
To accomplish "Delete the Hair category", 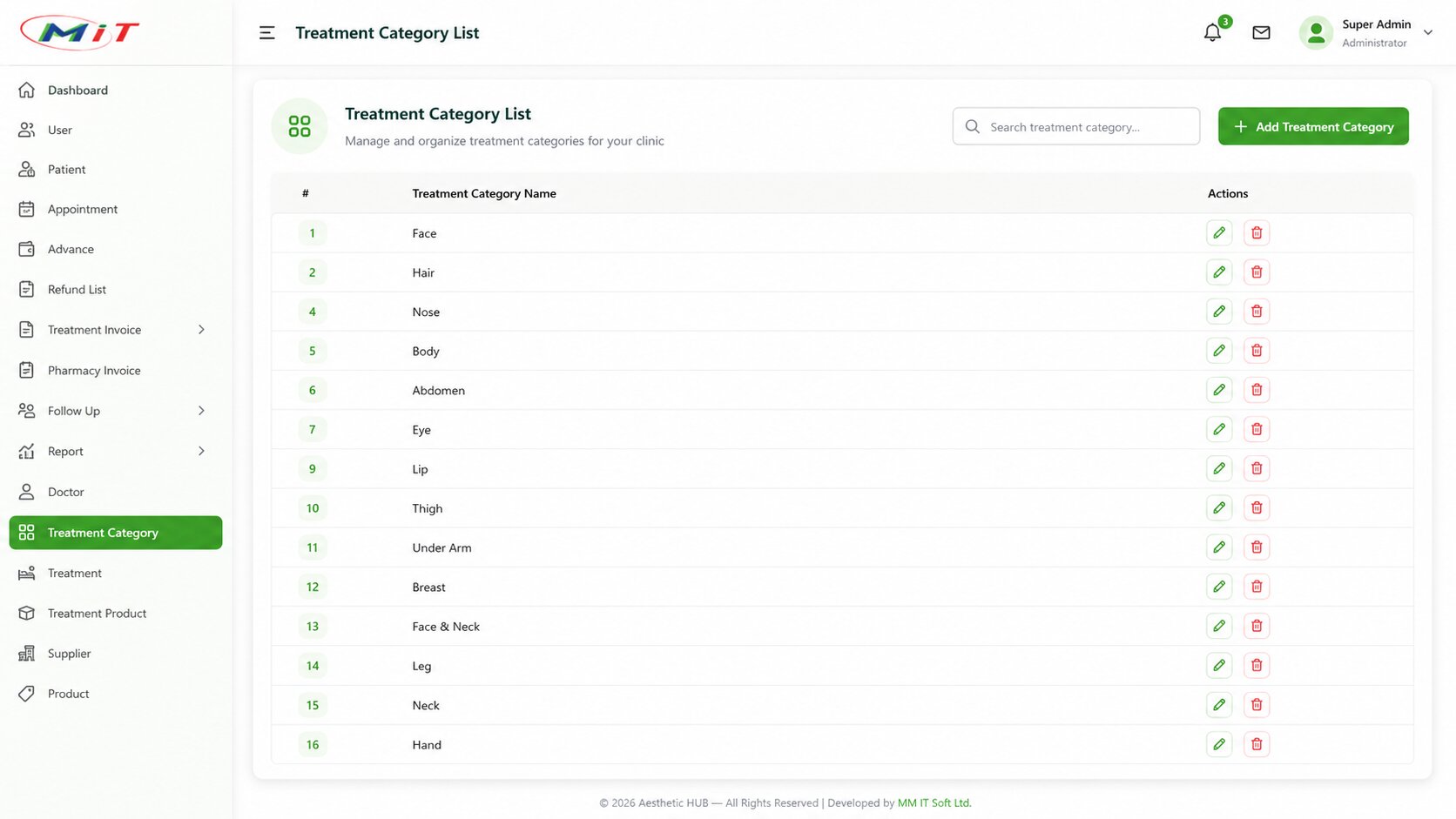I will [x=1257, y=272].
